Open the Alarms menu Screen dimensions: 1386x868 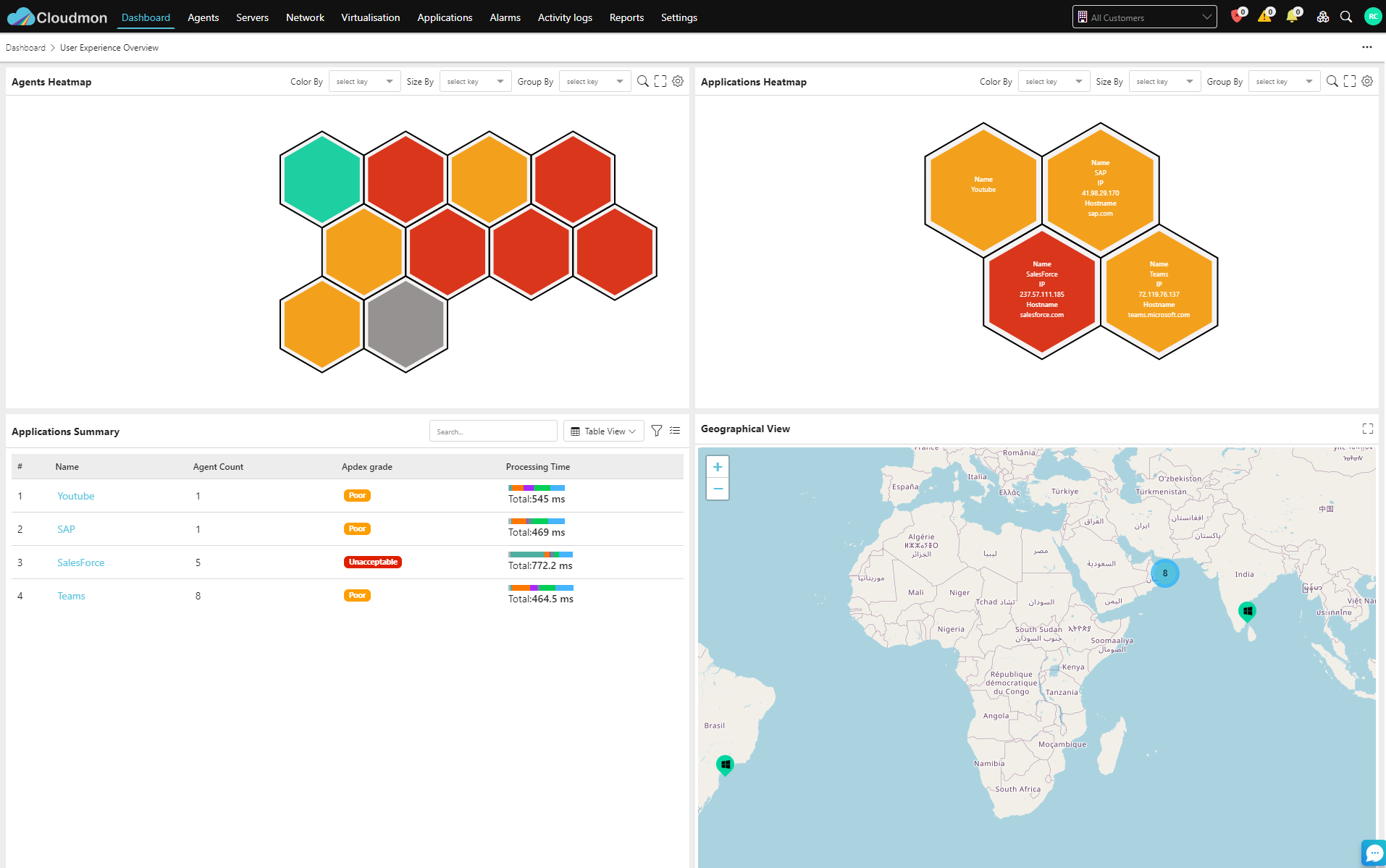[x=505, y=17]
